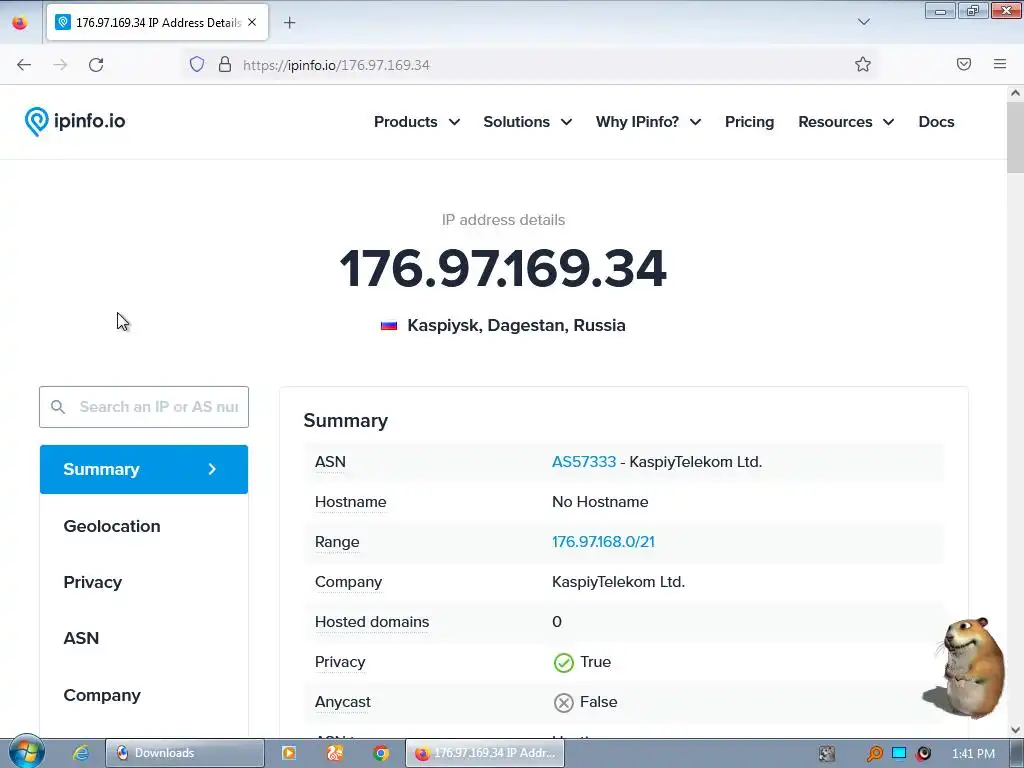This screenshot has width=1024, height=768.
Task: Open Chrome from the taskbar
Action: tap(381, 753)
